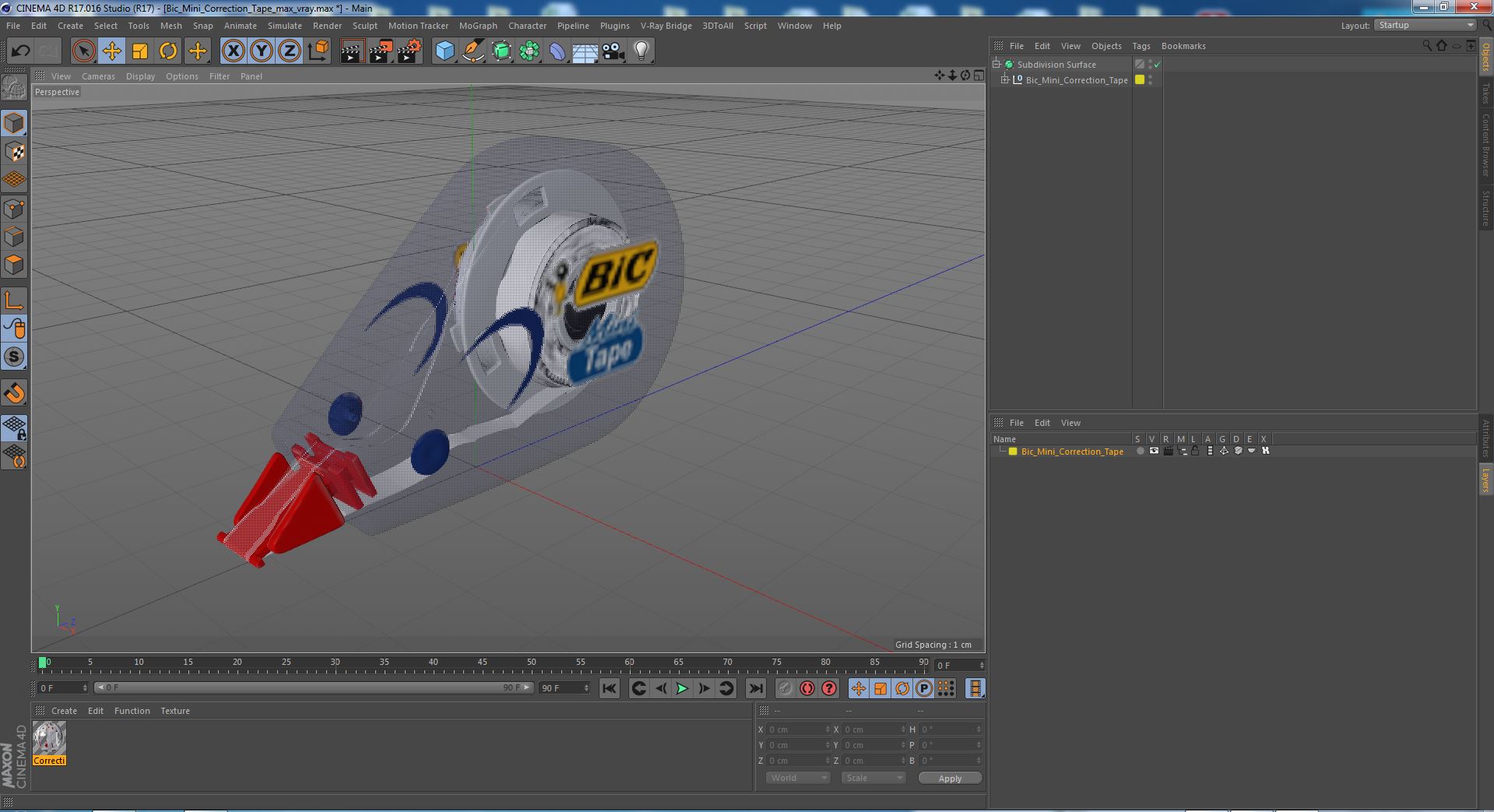The height and width of the screenshot is (812, 1494).
Task: Add a Subdivision Surface generator
Action: pyautogui.click(x=501, y=51)
